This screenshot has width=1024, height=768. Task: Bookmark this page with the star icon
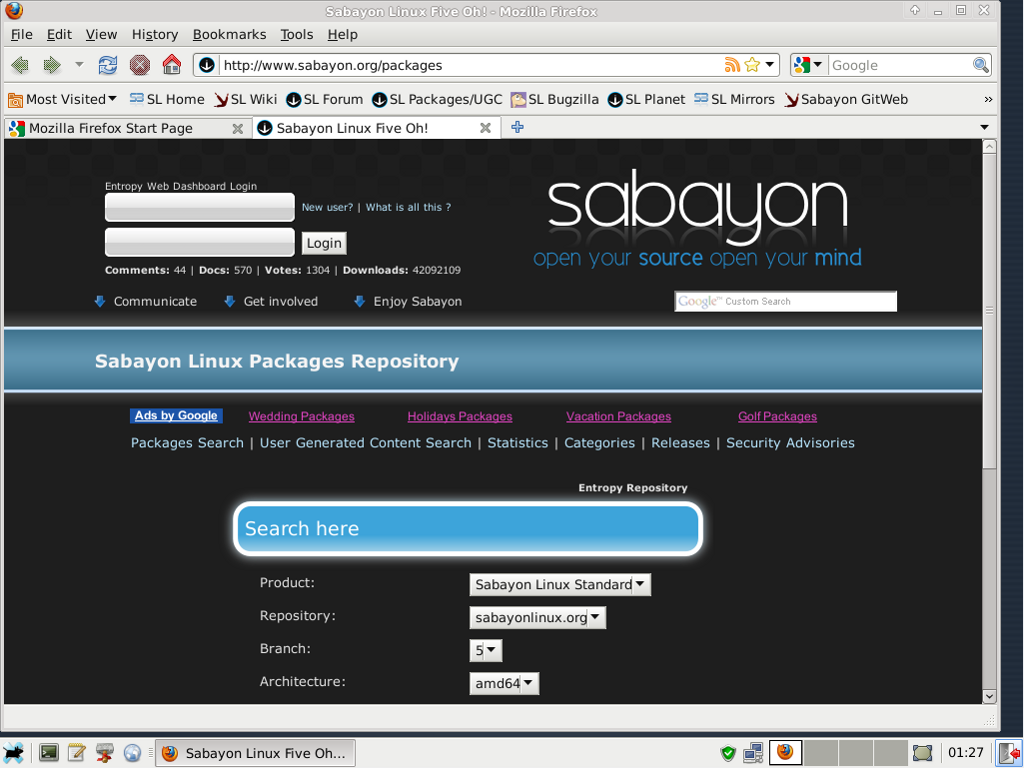pyautogui.click(x=752, y=65)
